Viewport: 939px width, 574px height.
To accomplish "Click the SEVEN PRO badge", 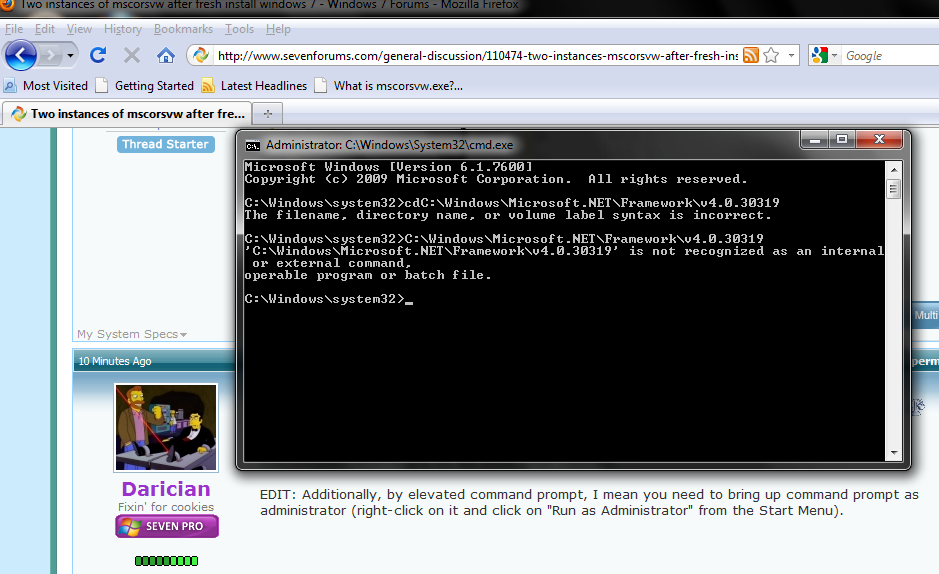I will pyautogui.click(x=166, y=526).
